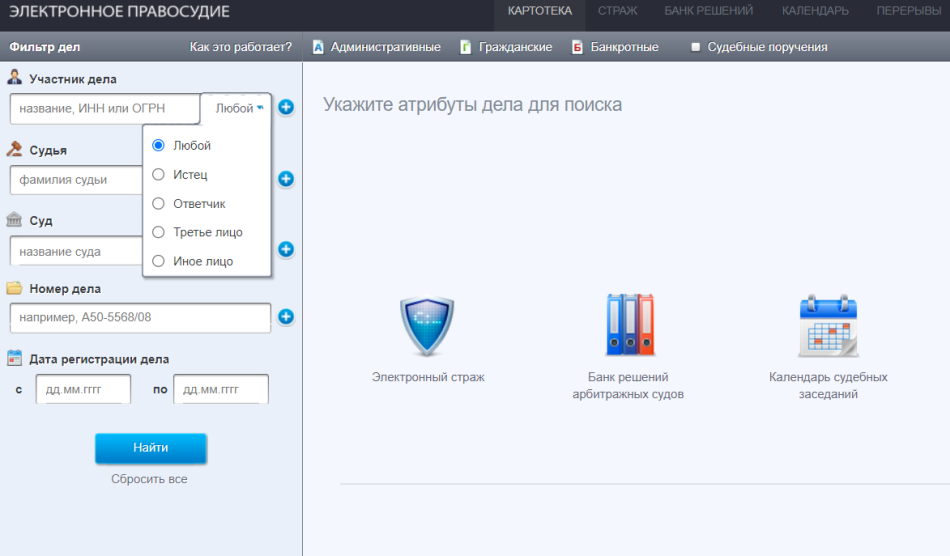Screen dimensions: 950x556
Task: Collapse the Любой participant type dropdown
Action: click(239, 108)
